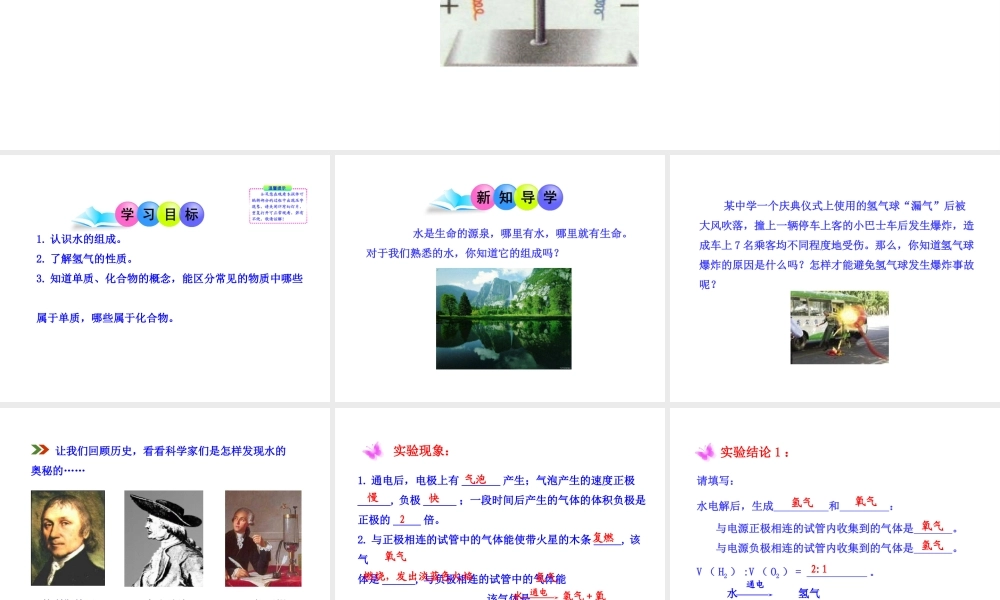Click the electrolysis apparatus image at top
This screenshot has width=1000, height=600.
[539, 33]
